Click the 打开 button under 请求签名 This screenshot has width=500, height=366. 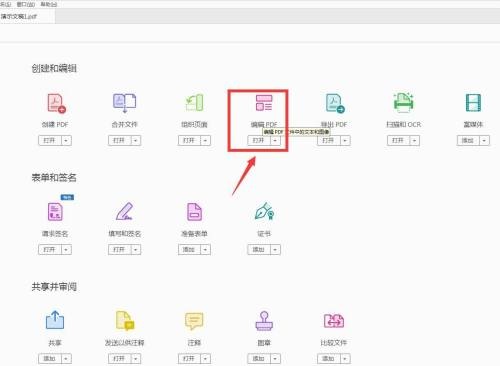coord(50,249)
